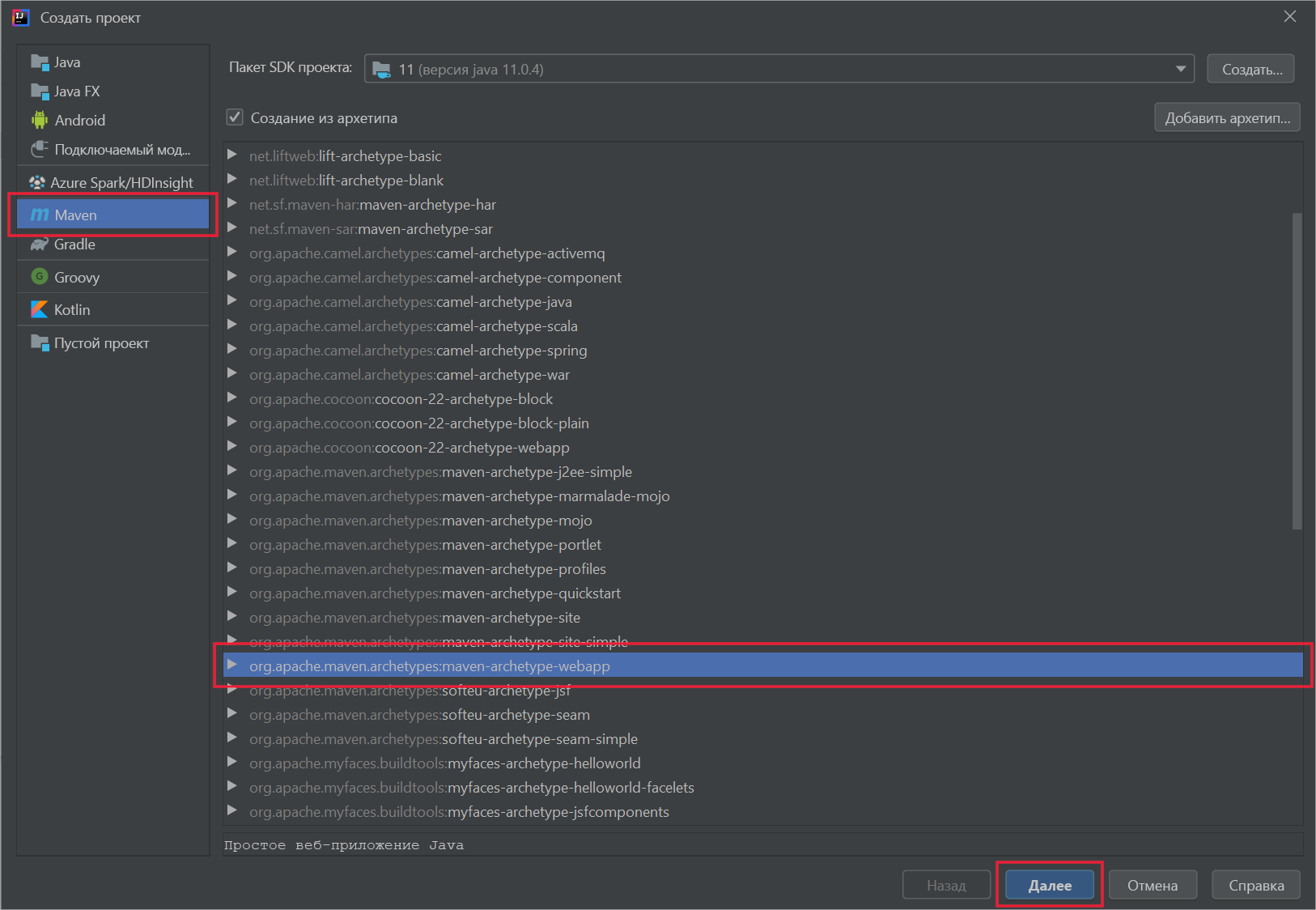Click the archetype list vertical scrollbar
The height and width of the screenshot is (910, 1316).
tap(1297, 371)
